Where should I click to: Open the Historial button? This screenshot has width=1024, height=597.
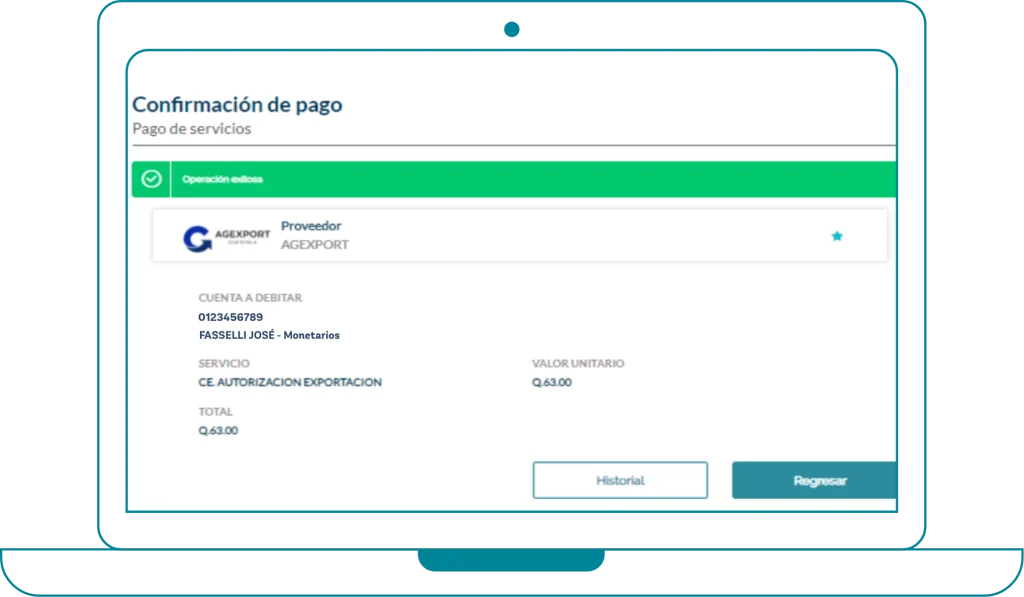(620, 480)
